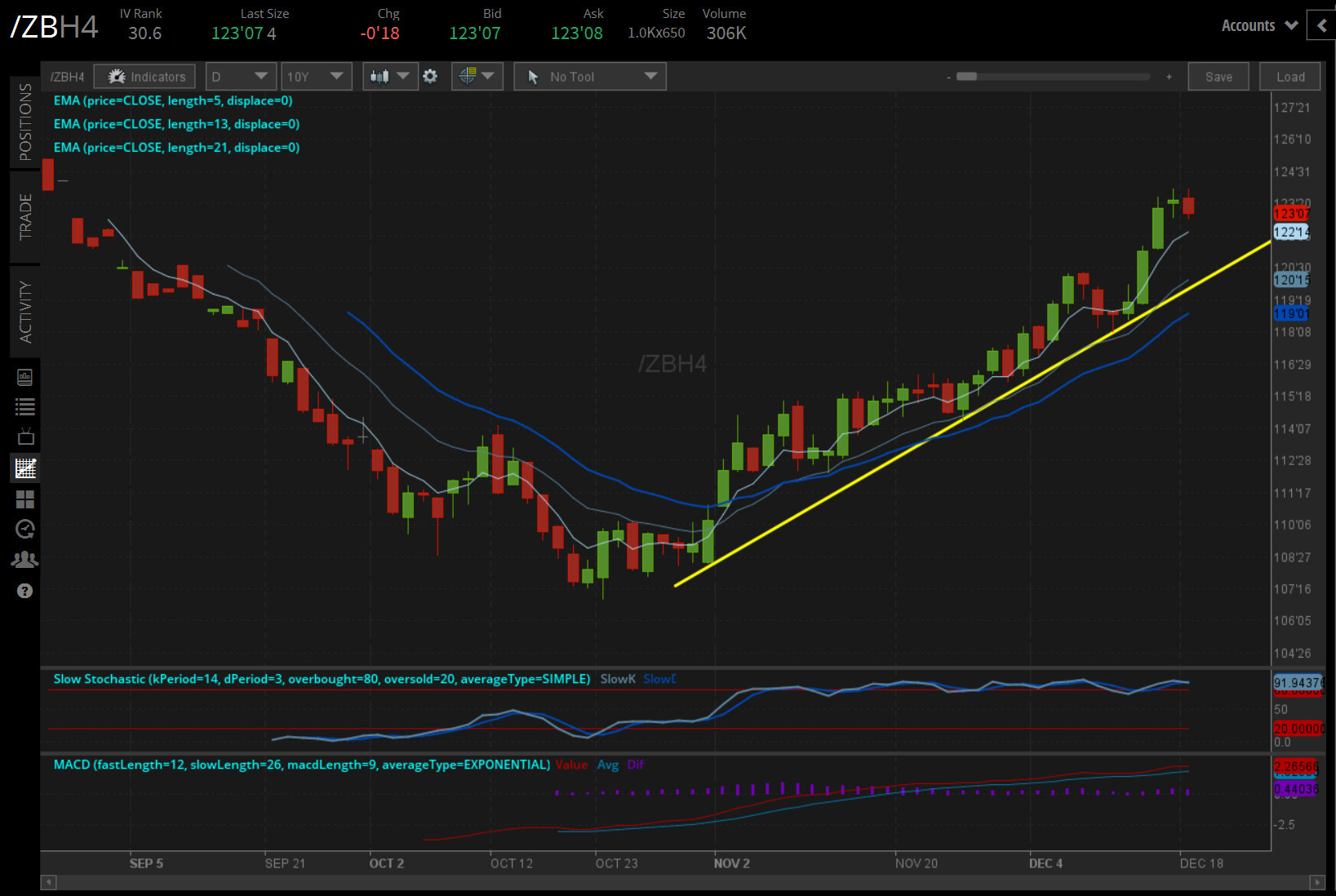Click the Help question mark icon
The image size is (1336, 896).
pyautogui.click(x=24, y=591)
